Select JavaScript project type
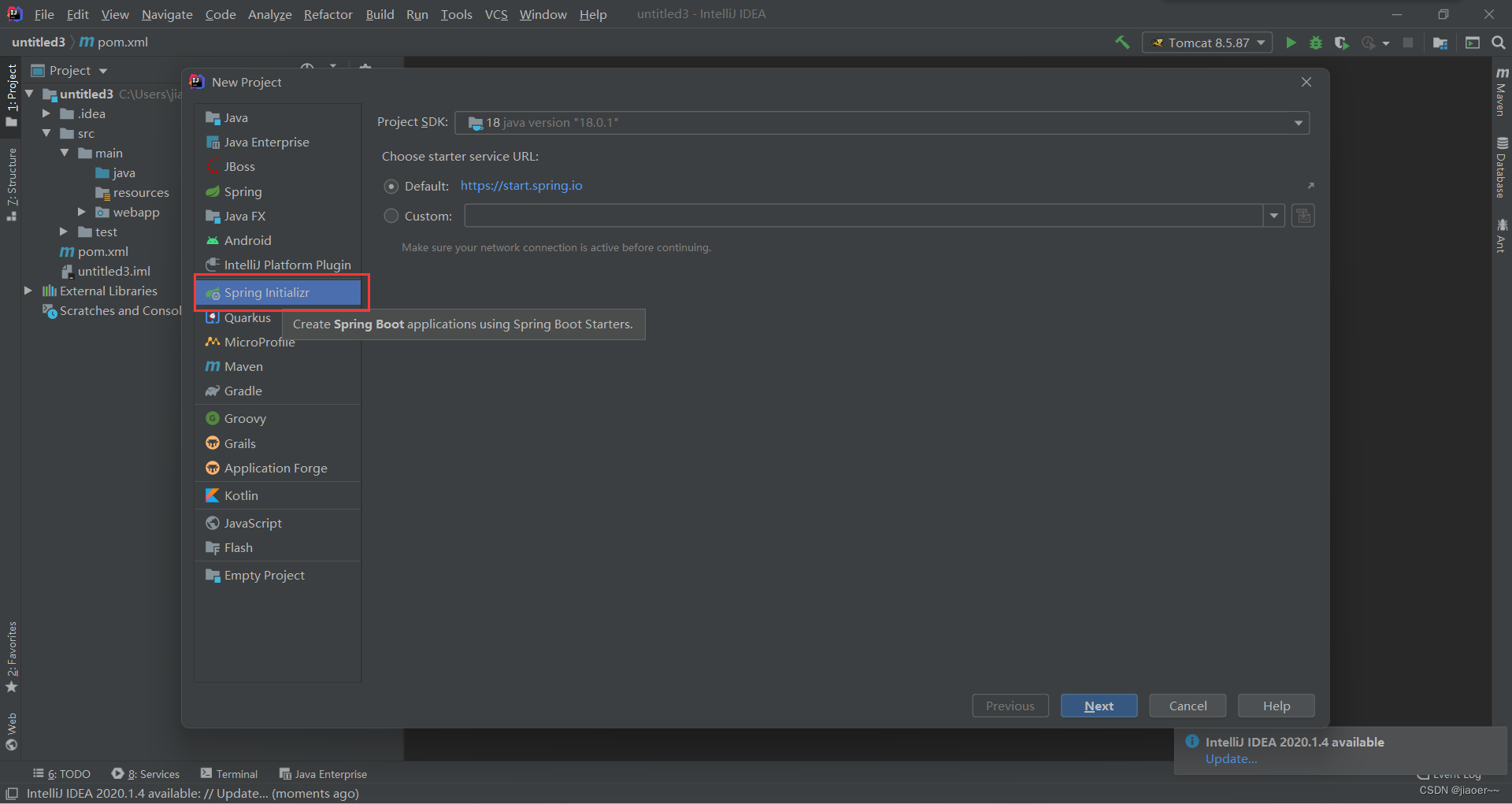The image size is (1512, 804). pyautogui.click(x=278, y=523)
